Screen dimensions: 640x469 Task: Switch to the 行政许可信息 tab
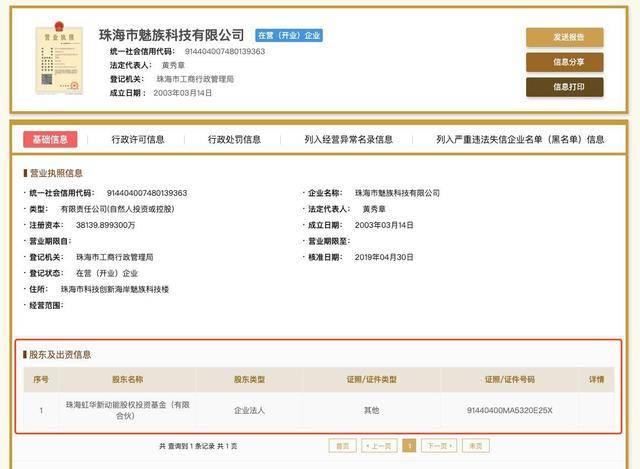click(138, 140)
